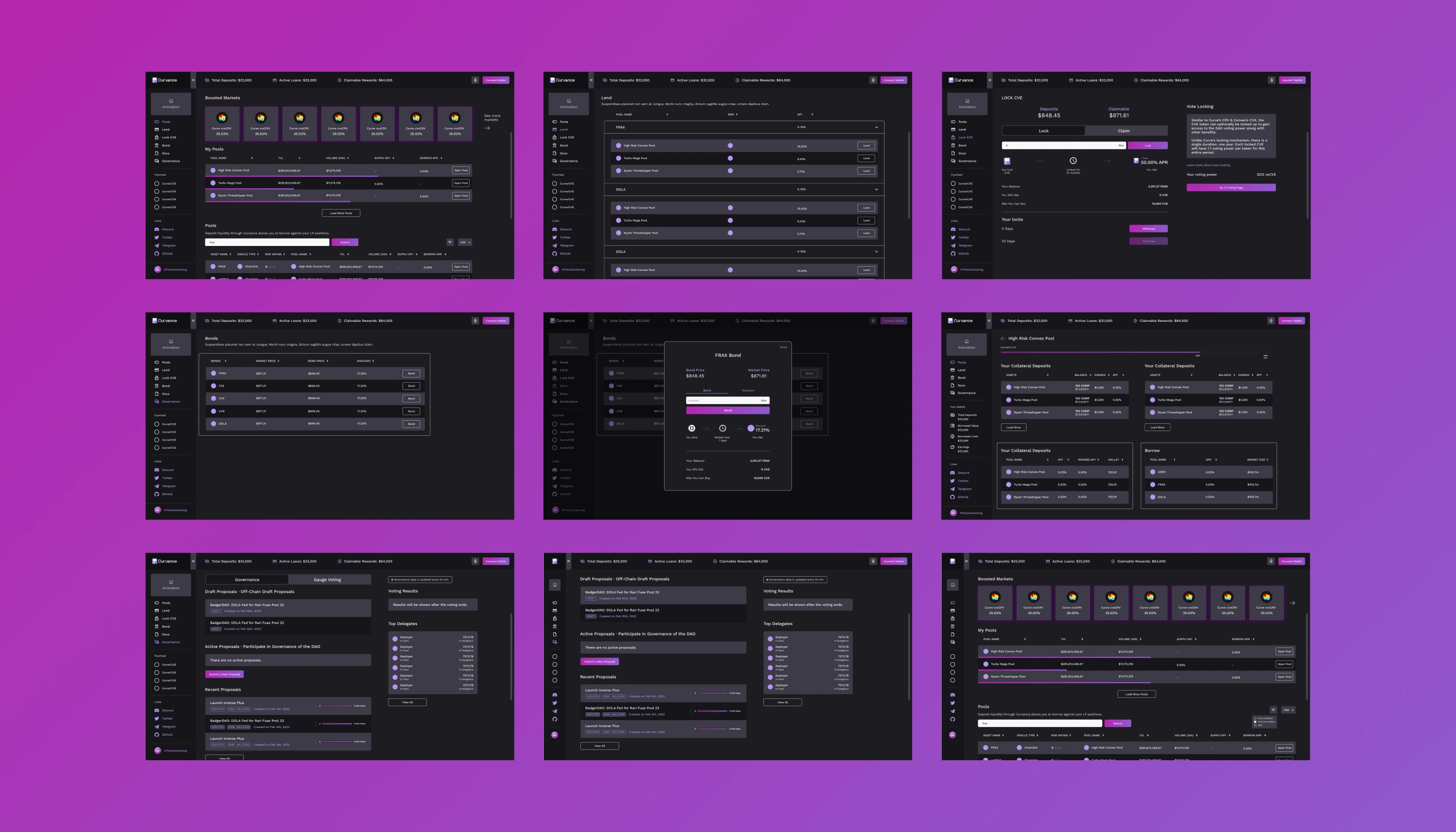Expand the FRAX group on the Lend screen
1456x832 pixels.
[x=877, y=127]
